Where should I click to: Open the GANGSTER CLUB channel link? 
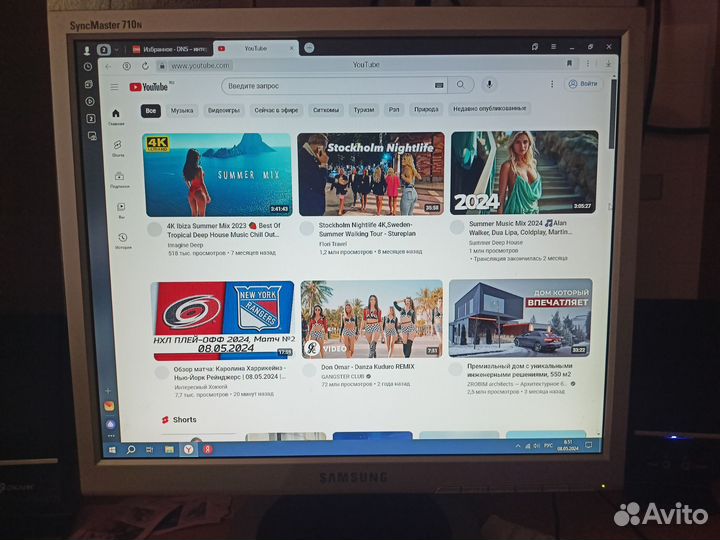tap(343, 376)
